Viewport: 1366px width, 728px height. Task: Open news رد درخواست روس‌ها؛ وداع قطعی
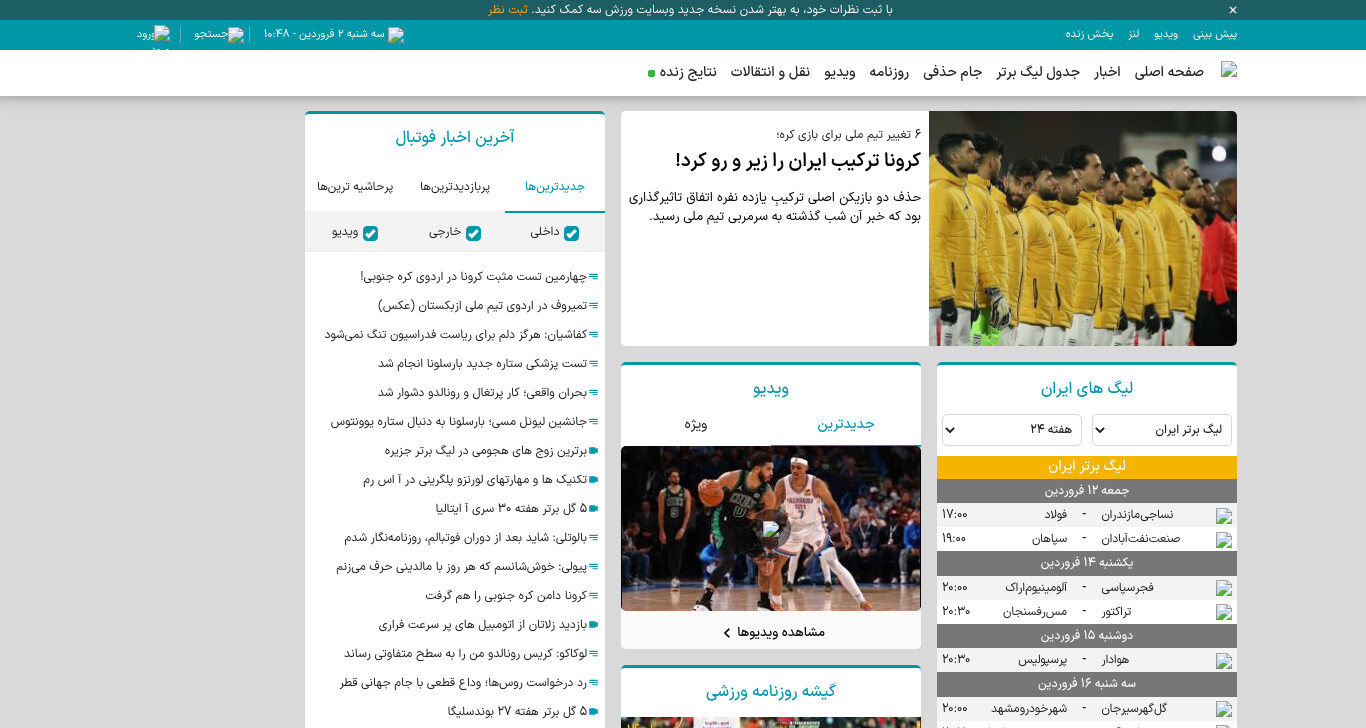click(x=463, y=683)
